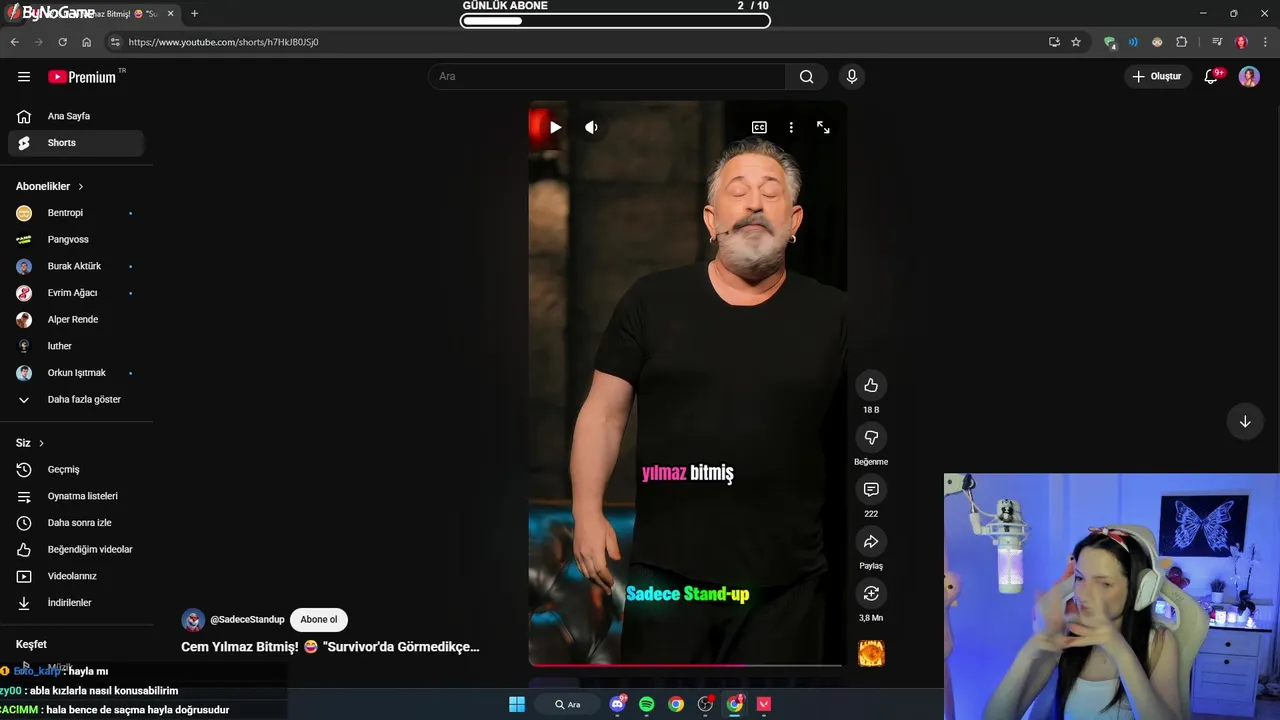Viewport: 1280px width, 720px height.
Task: Dislike this Short (Beğenme)
Action: pos(871,437)
